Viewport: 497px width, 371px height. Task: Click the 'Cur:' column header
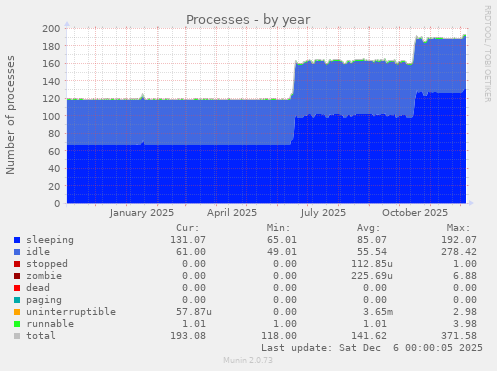point(188,228)
